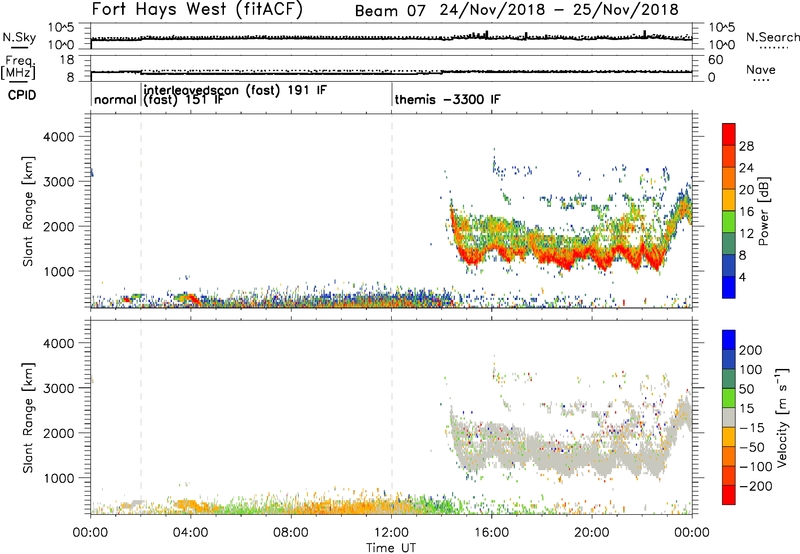
Task: Click the '16:00' time axis tick label
Action: pos(491,533)
